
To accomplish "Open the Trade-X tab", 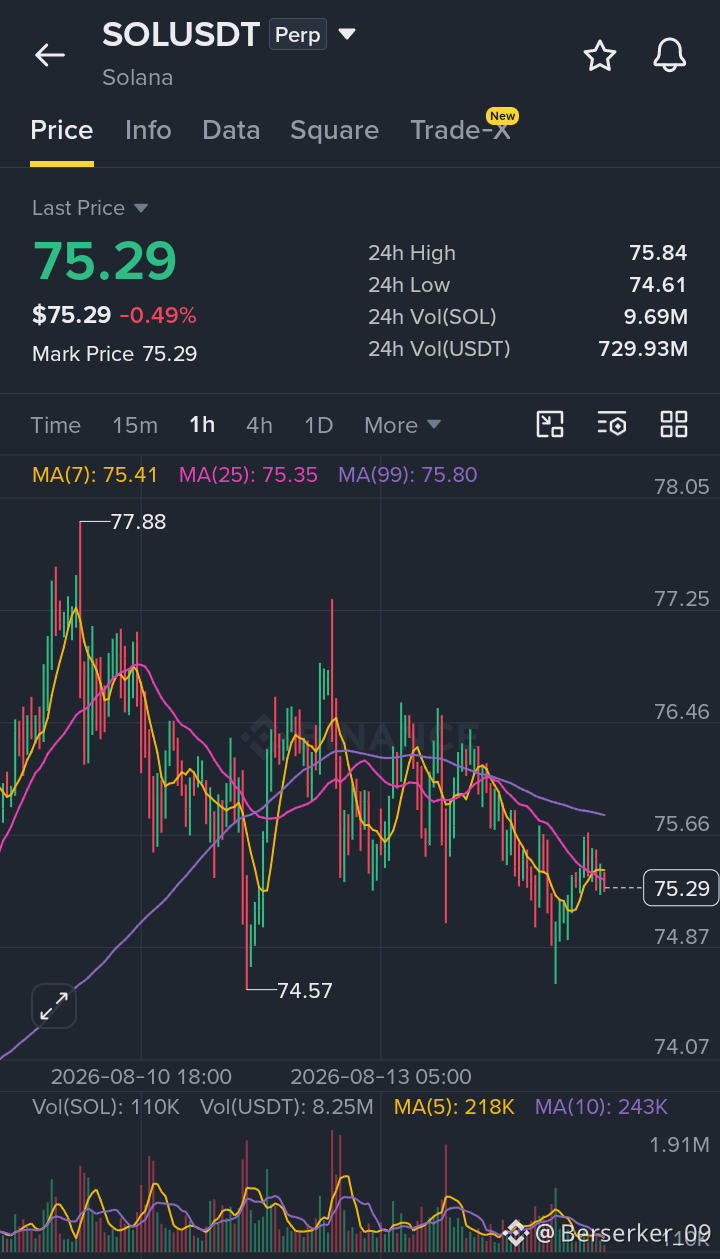I will coord(460,130).
